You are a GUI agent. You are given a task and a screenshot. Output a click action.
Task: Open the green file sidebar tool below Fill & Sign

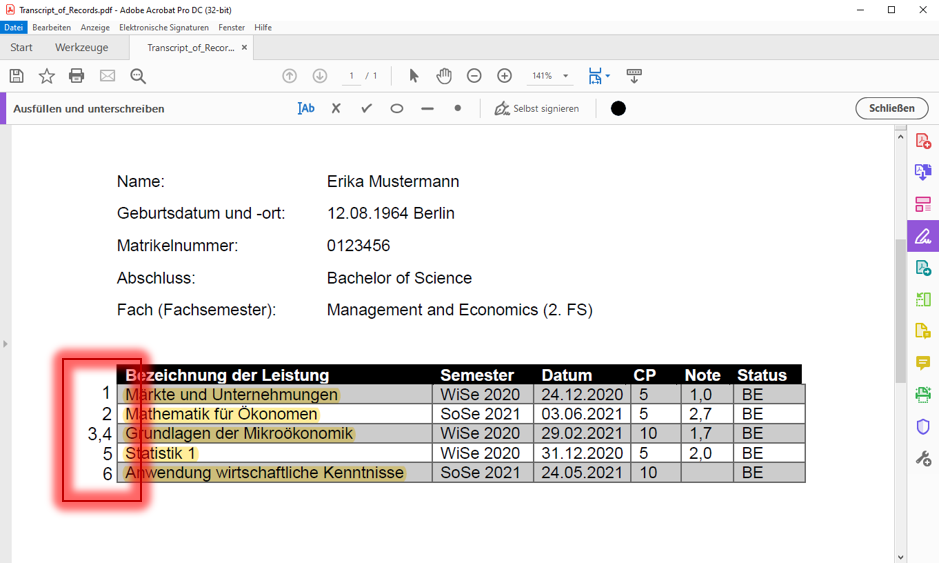point(923,268)
